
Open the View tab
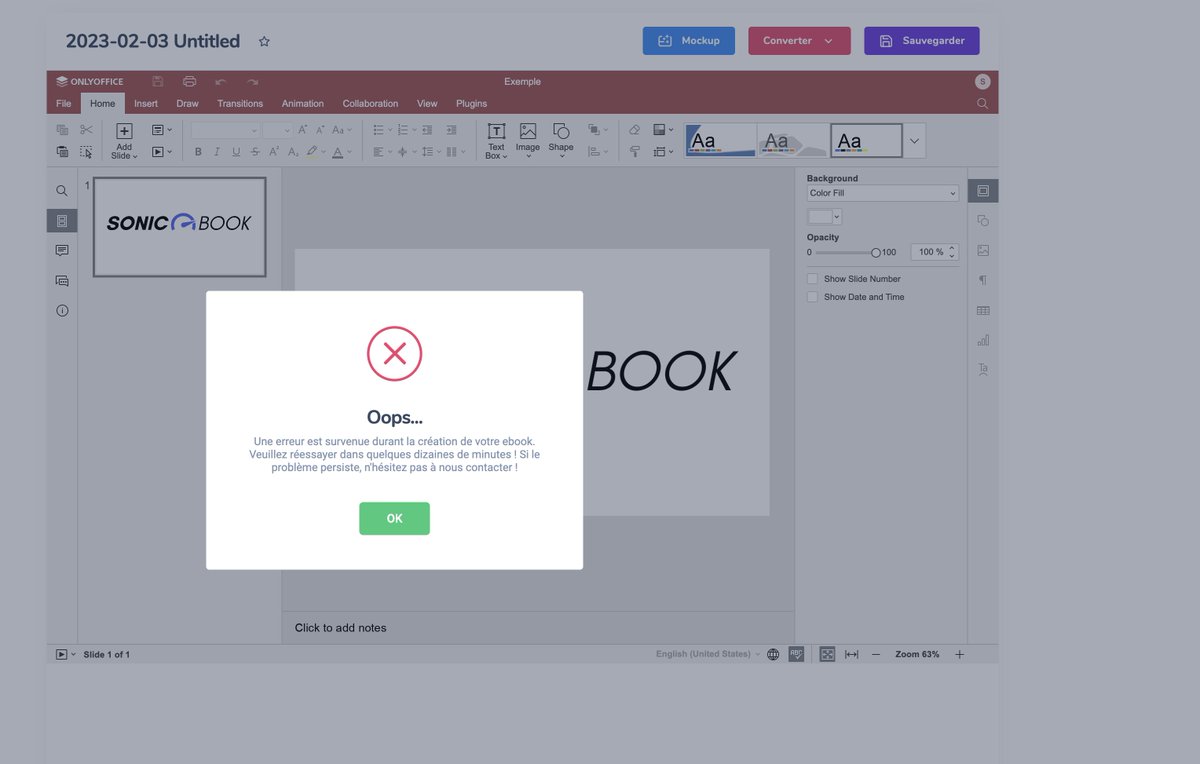(x=427, y=103)
